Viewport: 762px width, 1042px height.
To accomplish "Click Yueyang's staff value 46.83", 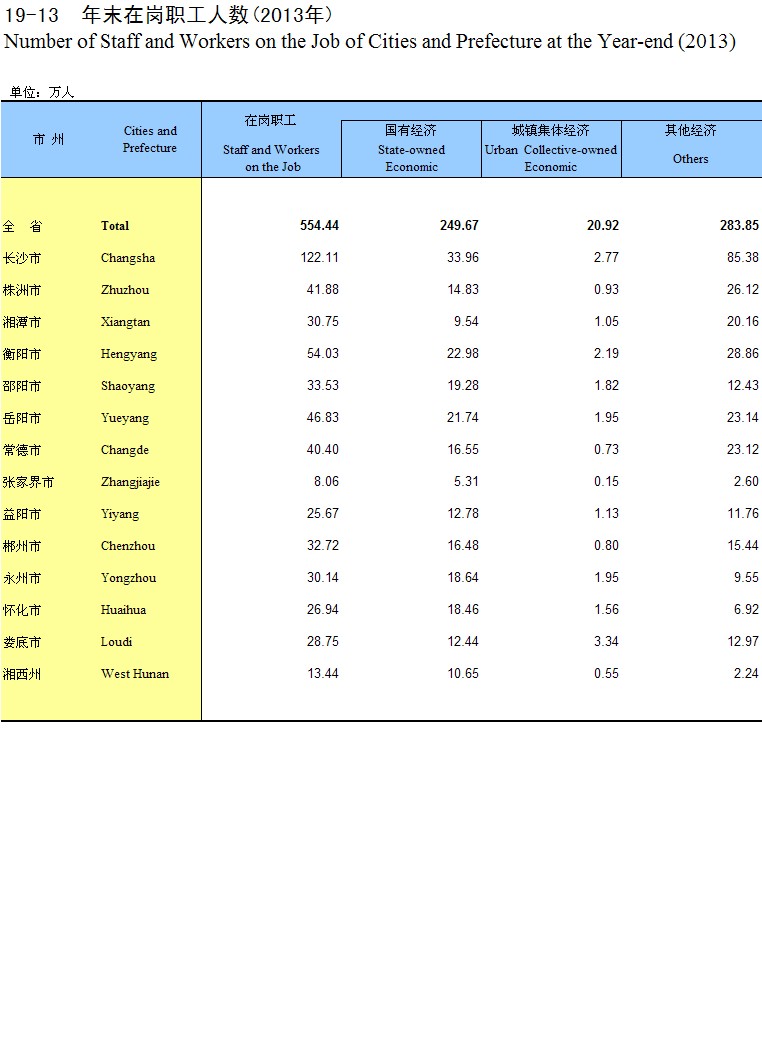I will (322, 417).
